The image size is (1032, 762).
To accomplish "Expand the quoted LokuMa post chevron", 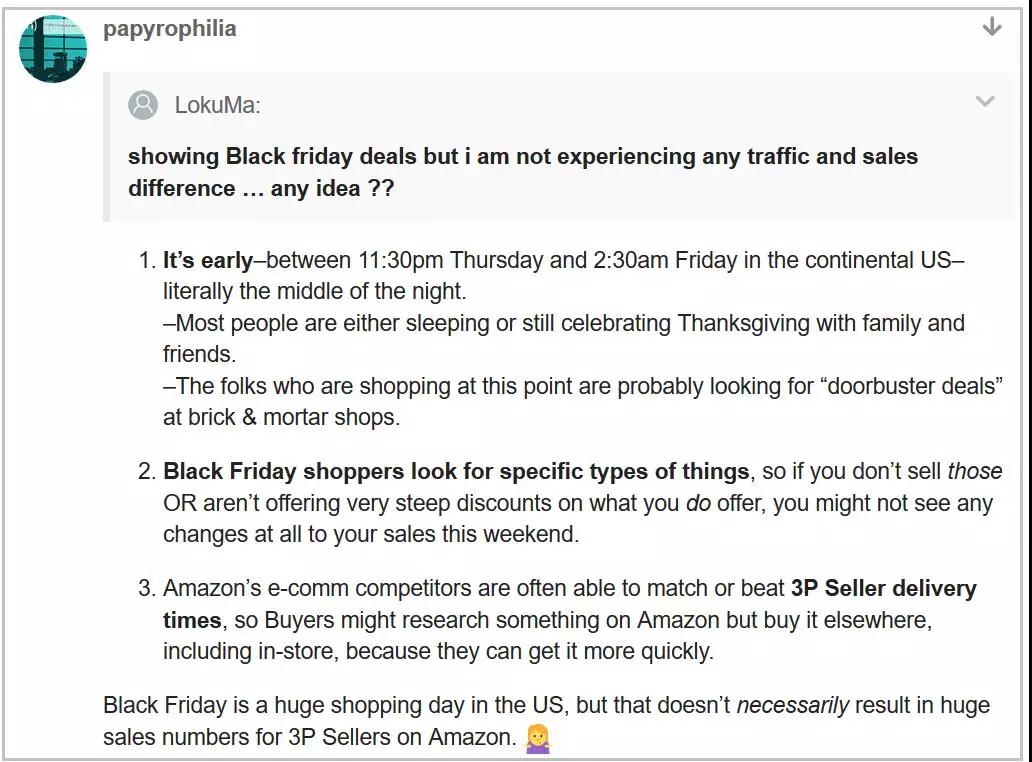I will (x=985, y=101).
